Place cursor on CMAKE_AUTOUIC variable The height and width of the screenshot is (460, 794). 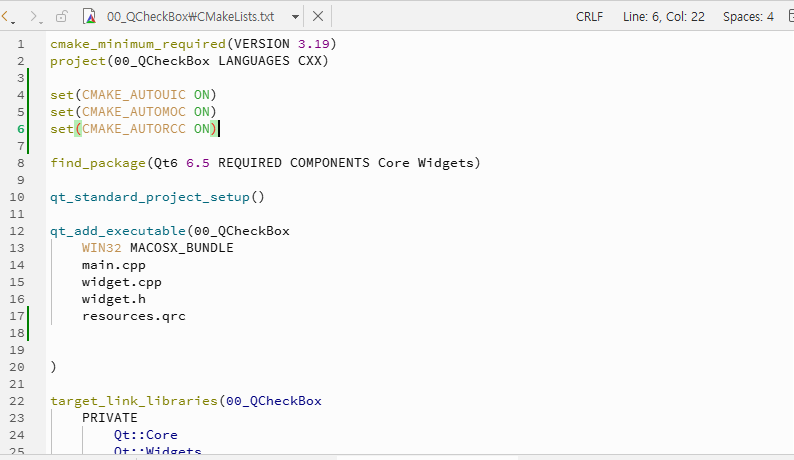click(134, 95)
